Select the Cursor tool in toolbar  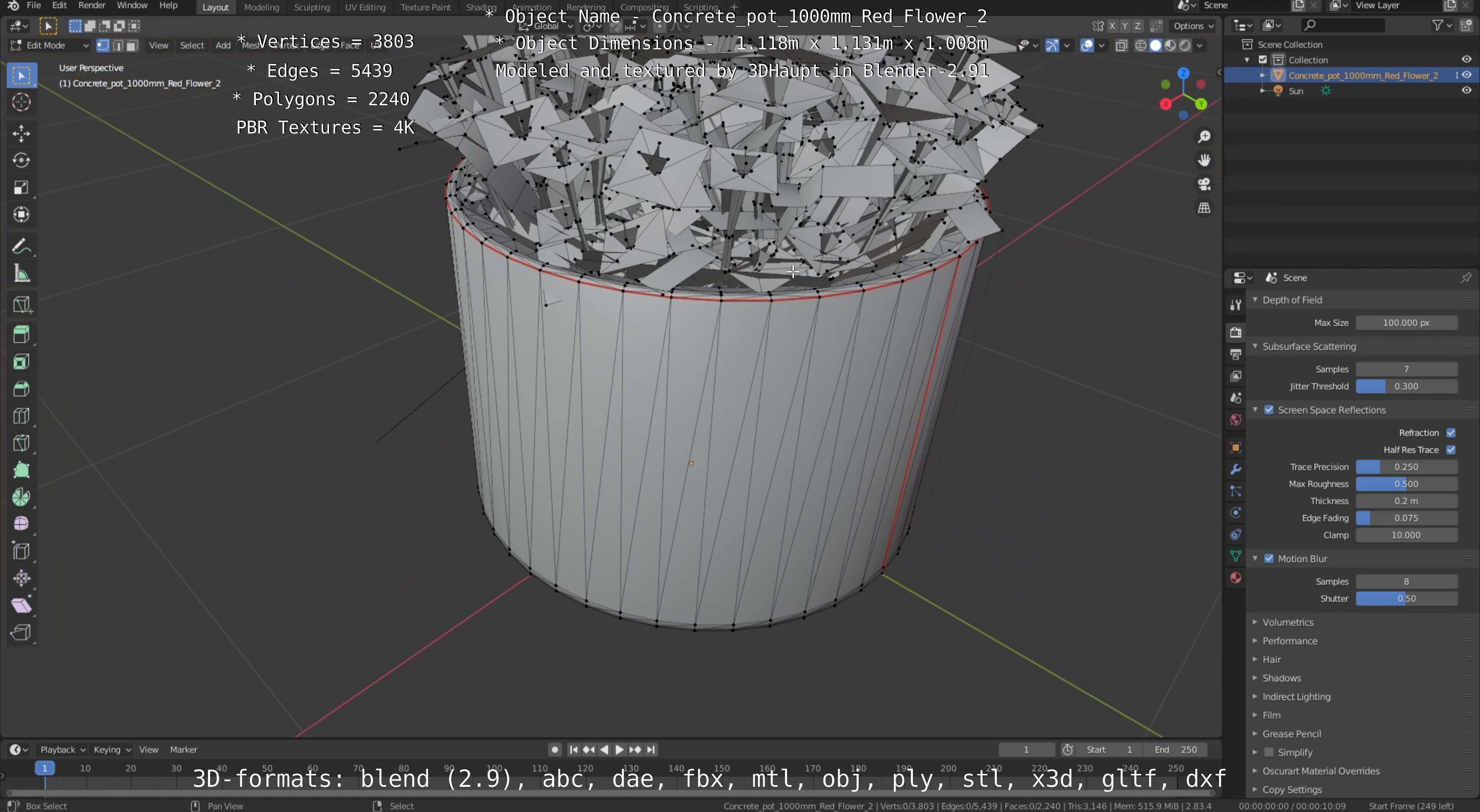[x=21, y=102]
